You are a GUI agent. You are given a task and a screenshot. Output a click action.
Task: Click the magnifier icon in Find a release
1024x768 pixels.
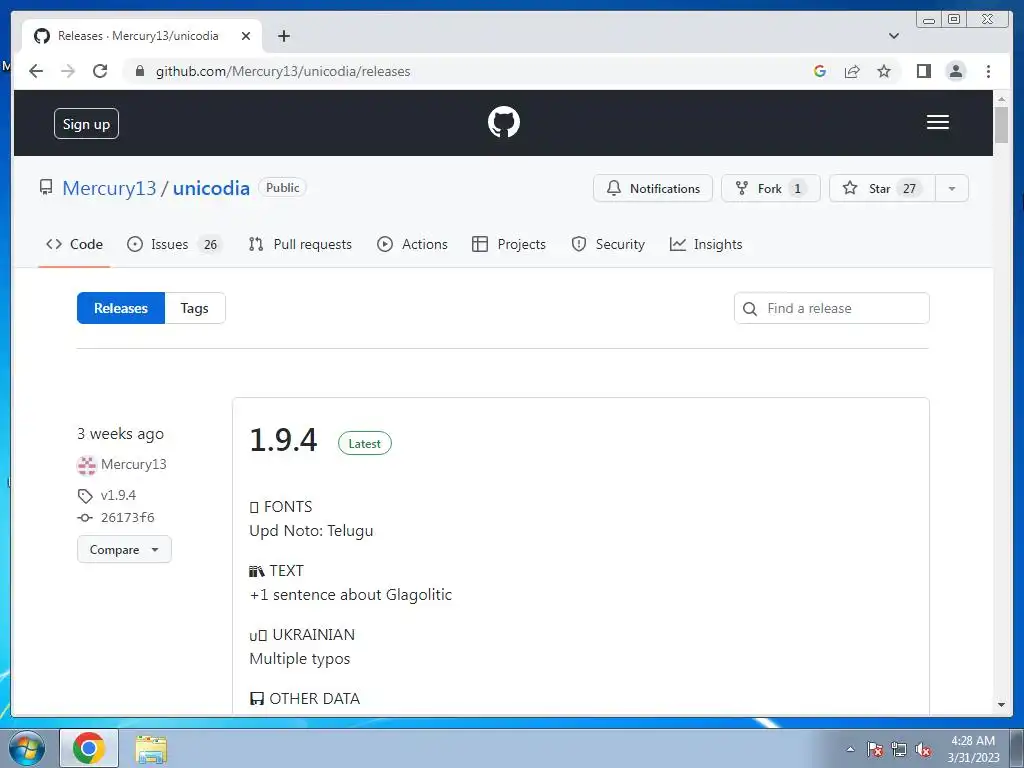tap(750, 308)
